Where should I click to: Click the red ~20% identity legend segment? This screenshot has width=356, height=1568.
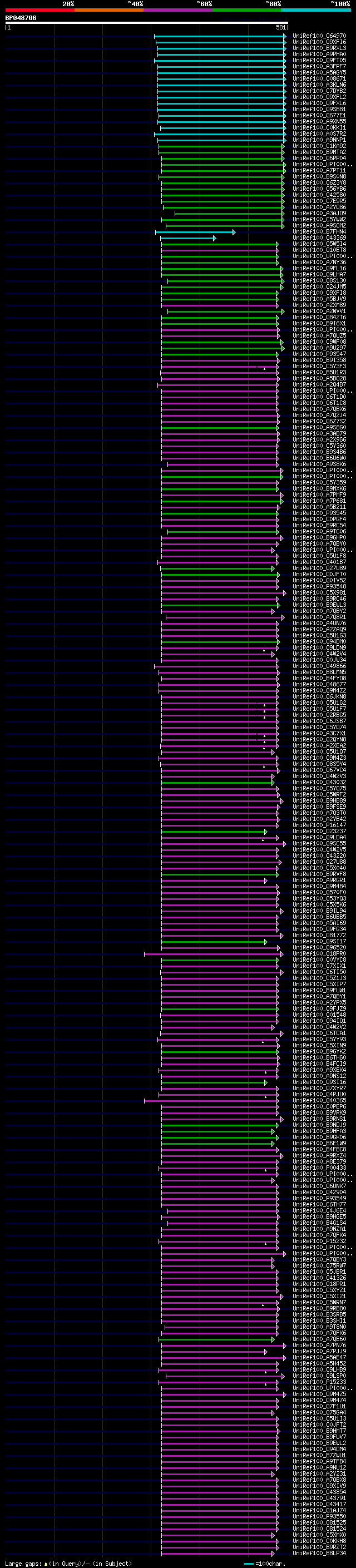[x=39, y=10]
